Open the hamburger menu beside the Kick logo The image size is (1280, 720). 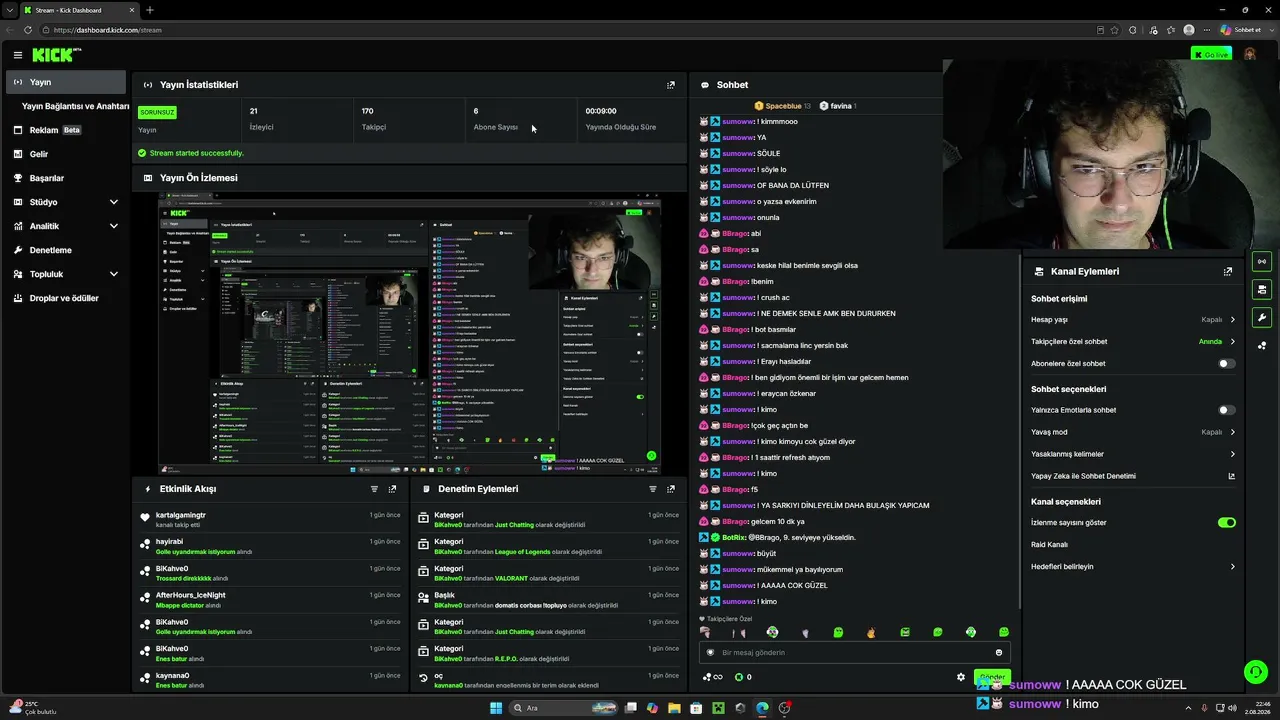(17, 55)
